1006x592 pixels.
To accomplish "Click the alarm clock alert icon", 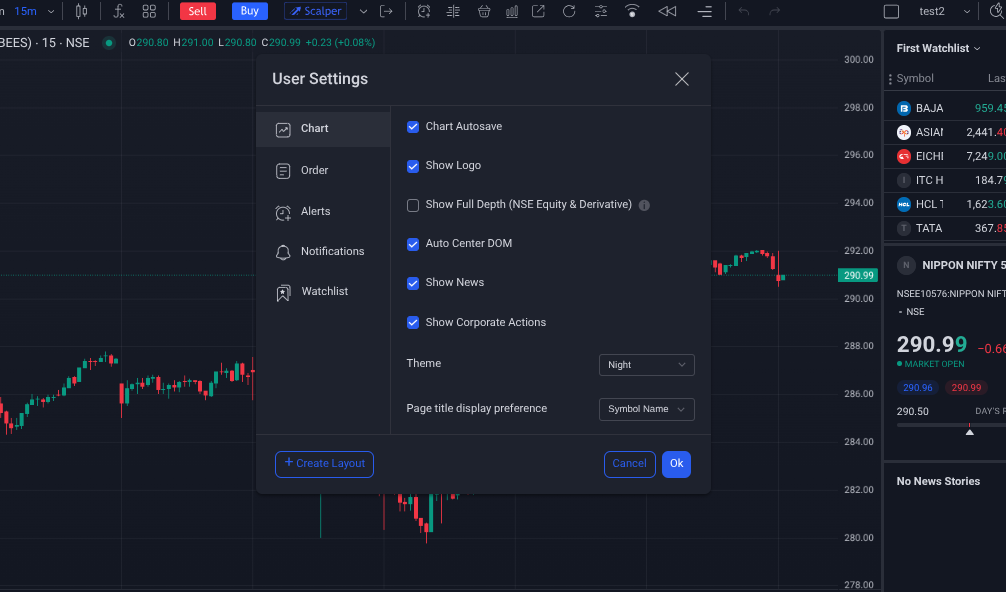I will point(424,11).
